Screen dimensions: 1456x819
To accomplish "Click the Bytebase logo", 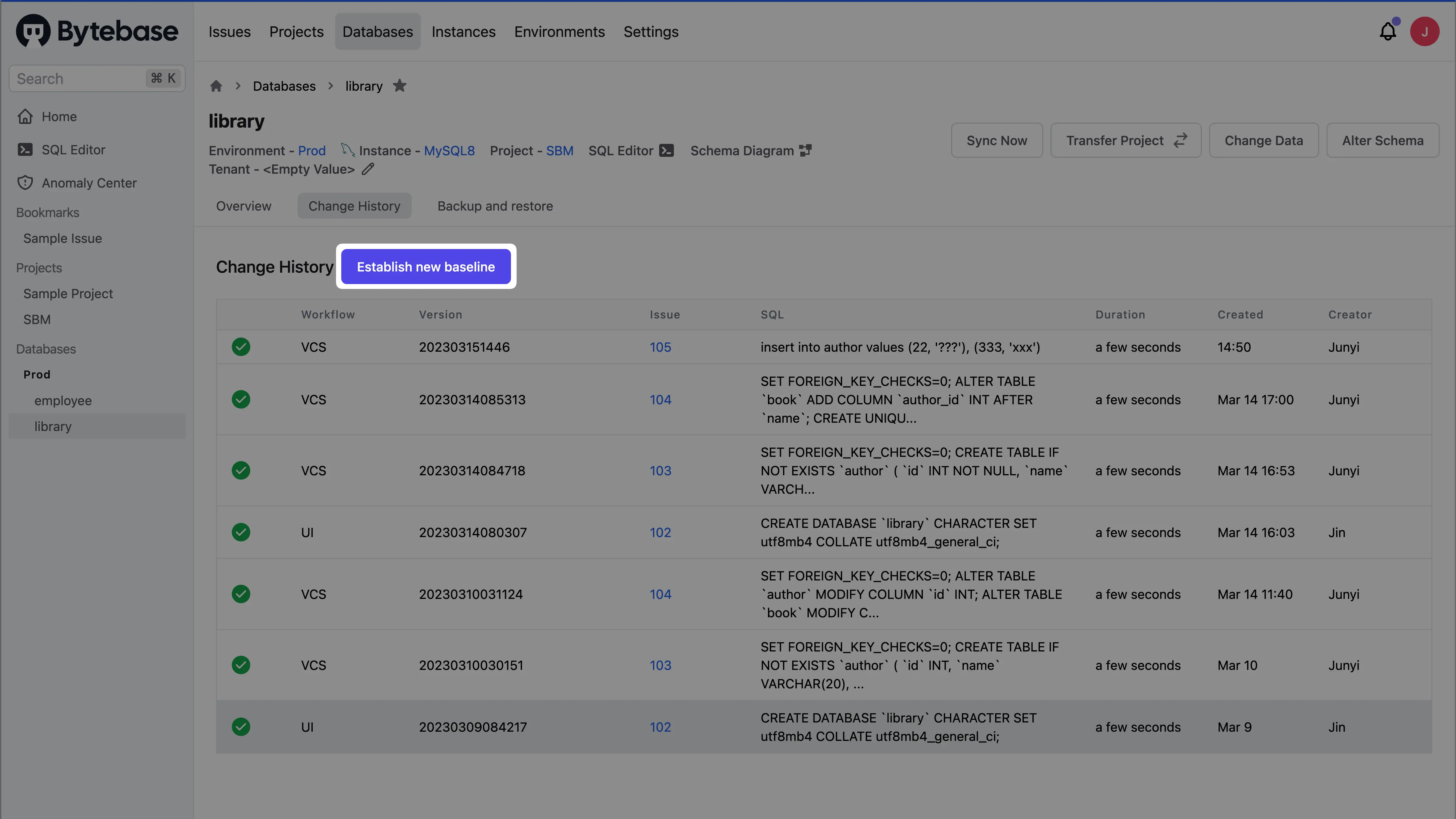I will (97, 31).
